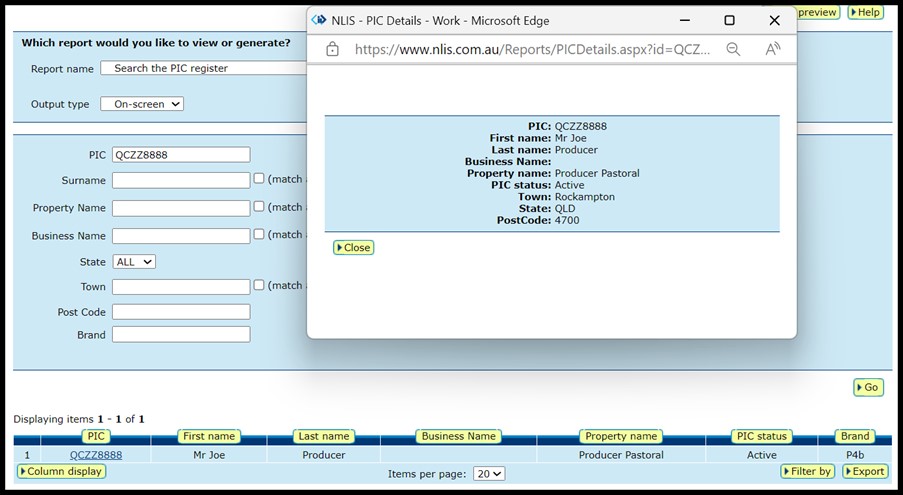Click the NLIS favicon in popup title bar
Image resolution: width=903 pixels, height=495 pixels.
pos(319,20)
